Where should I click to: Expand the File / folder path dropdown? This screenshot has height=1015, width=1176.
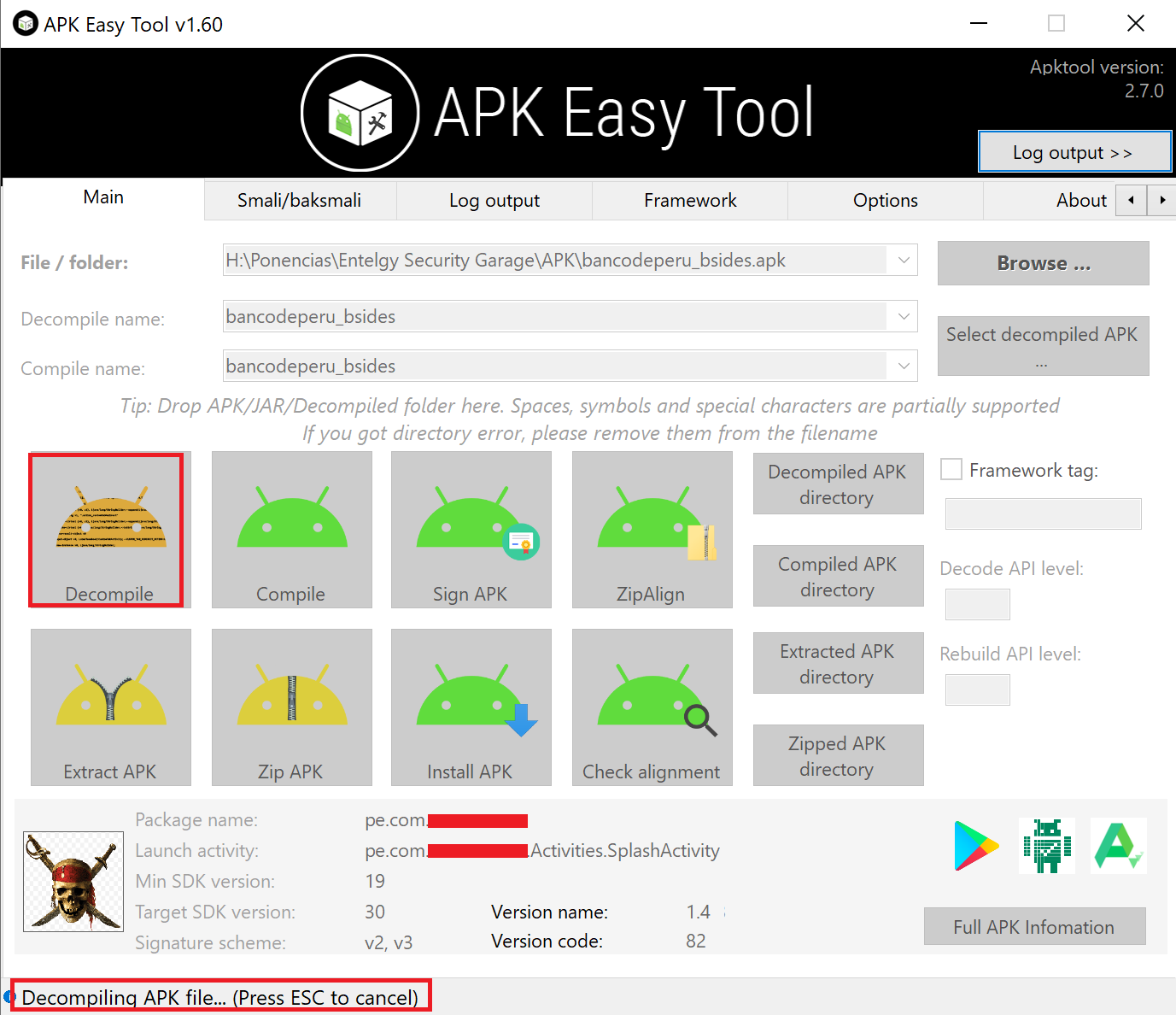pyautogui.click(x=904, y=261)
